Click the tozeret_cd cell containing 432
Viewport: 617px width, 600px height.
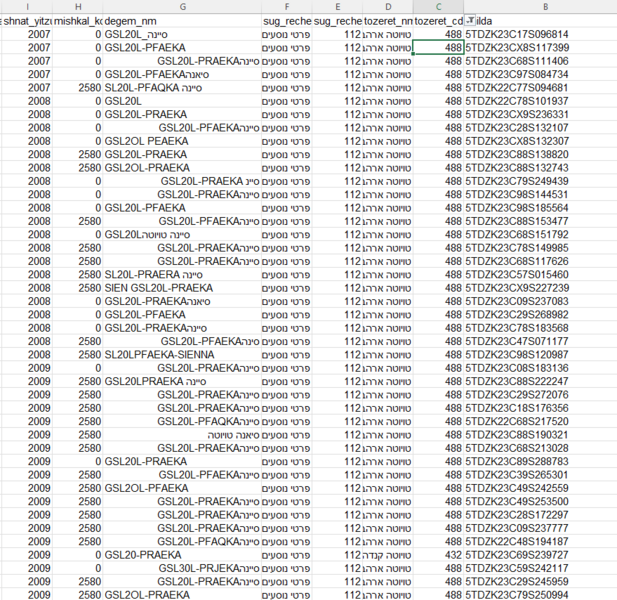(x=438, y=555)
